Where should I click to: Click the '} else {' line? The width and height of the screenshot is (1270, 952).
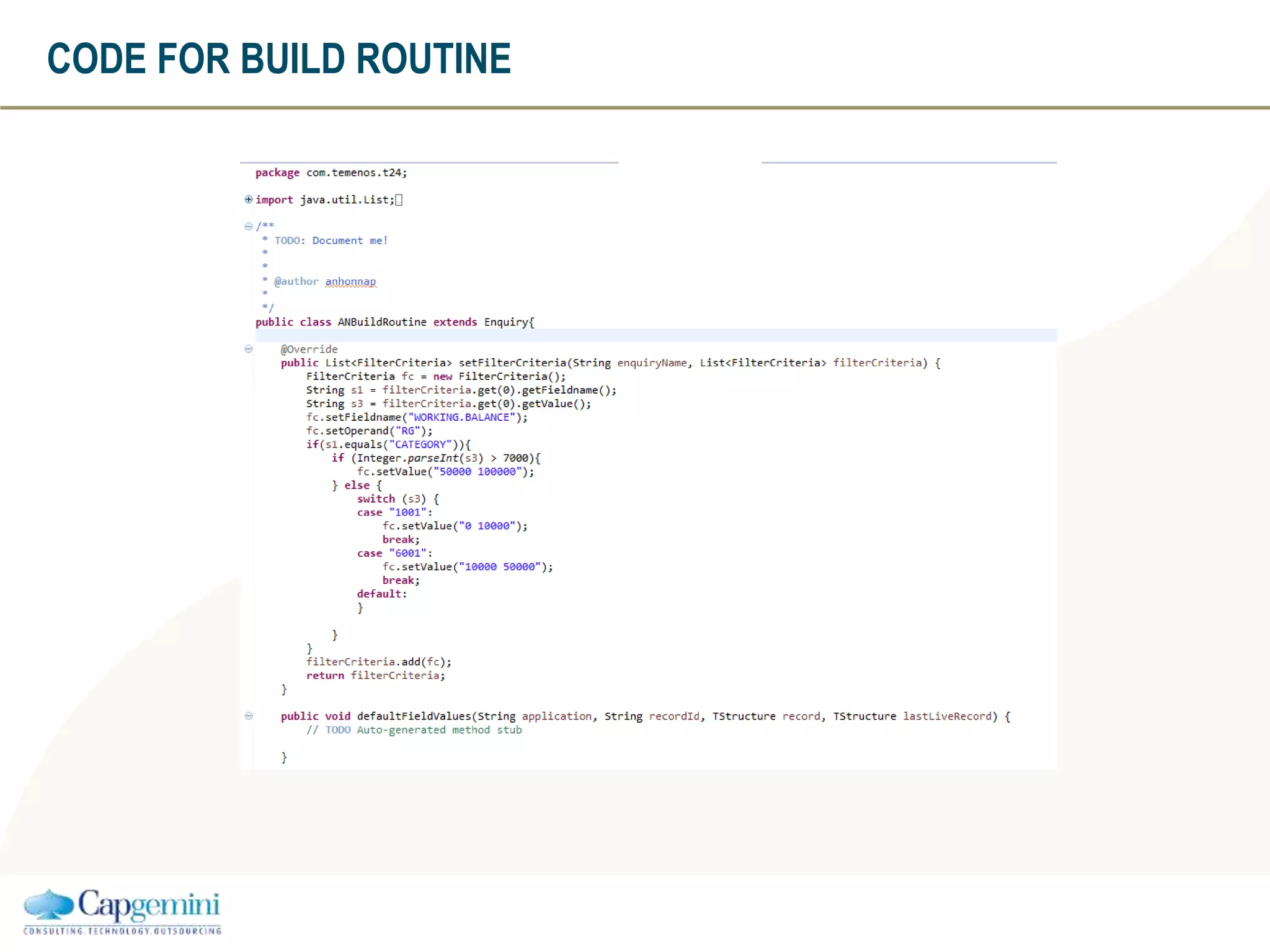click(357, 485)
